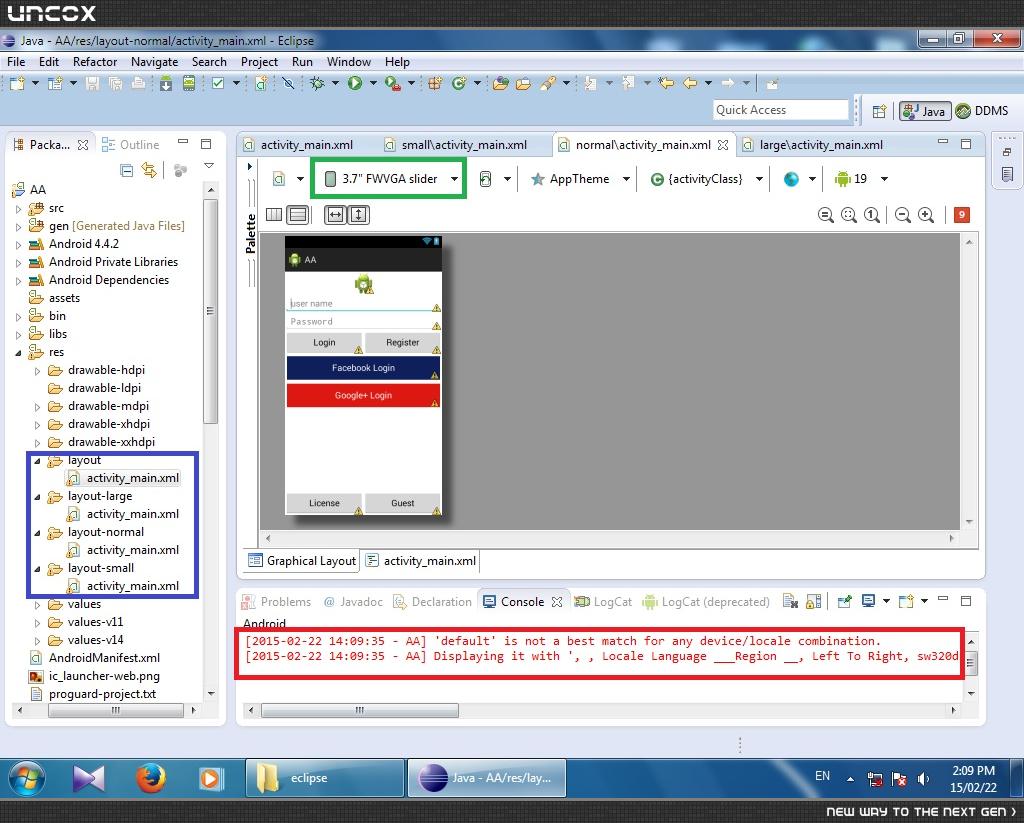Click the License button in preview
Screen dimensions: 1024x823
324,503
